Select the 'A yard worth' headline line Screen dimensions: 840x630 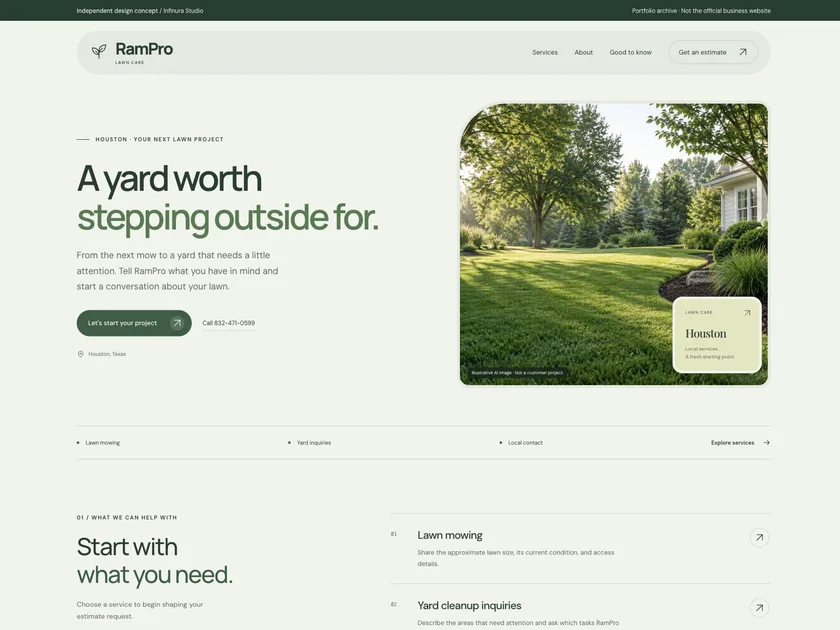[169, 178]
